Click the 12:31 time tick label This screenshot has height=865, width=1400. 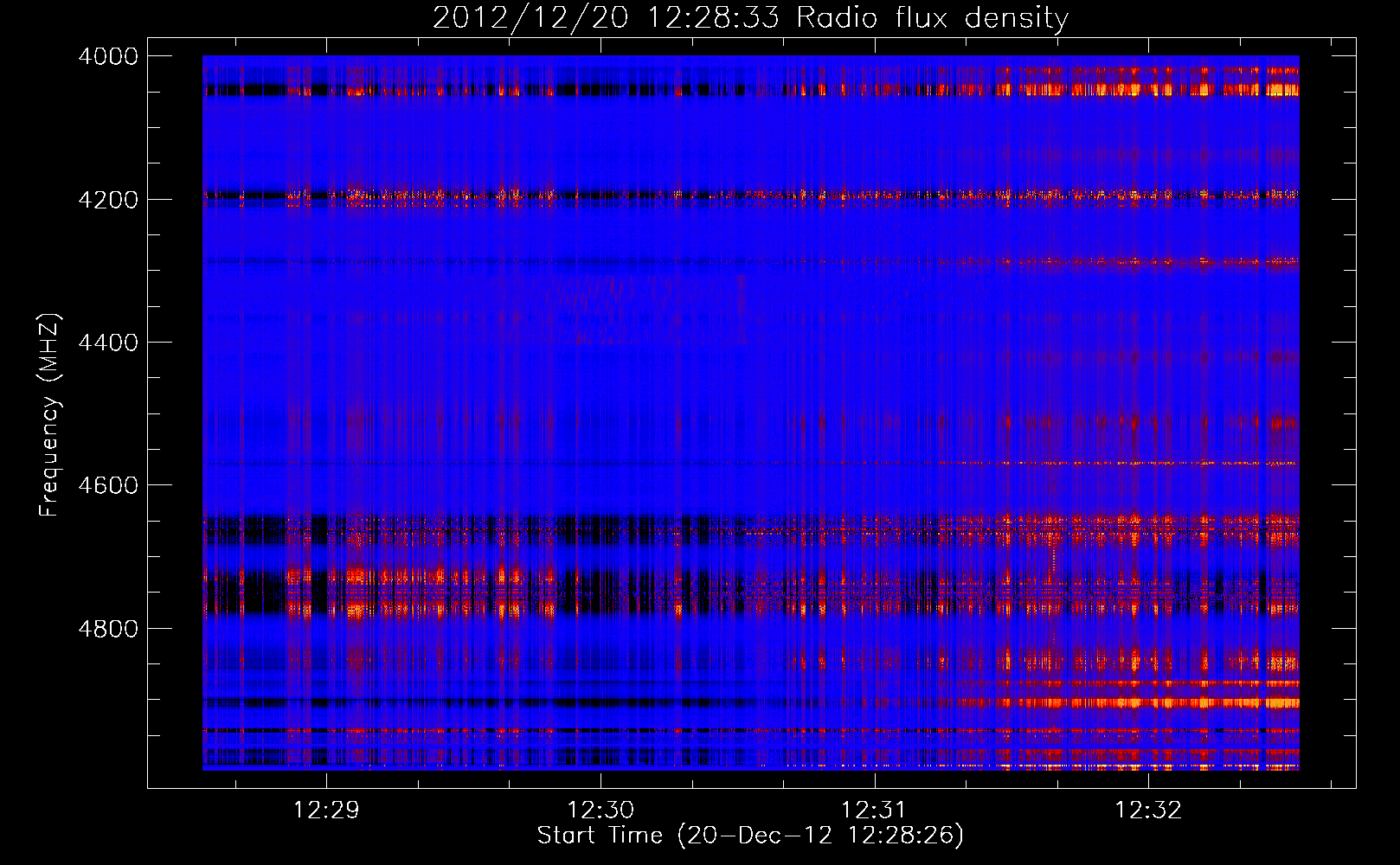click(874, 811)
